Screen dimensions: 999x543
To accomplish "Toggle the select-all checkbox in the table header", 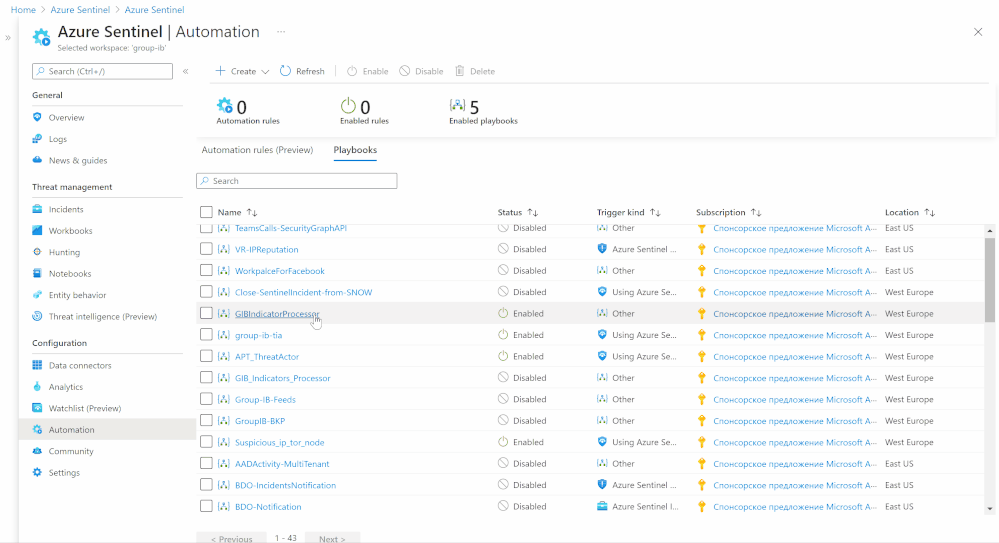I will 206,212.
